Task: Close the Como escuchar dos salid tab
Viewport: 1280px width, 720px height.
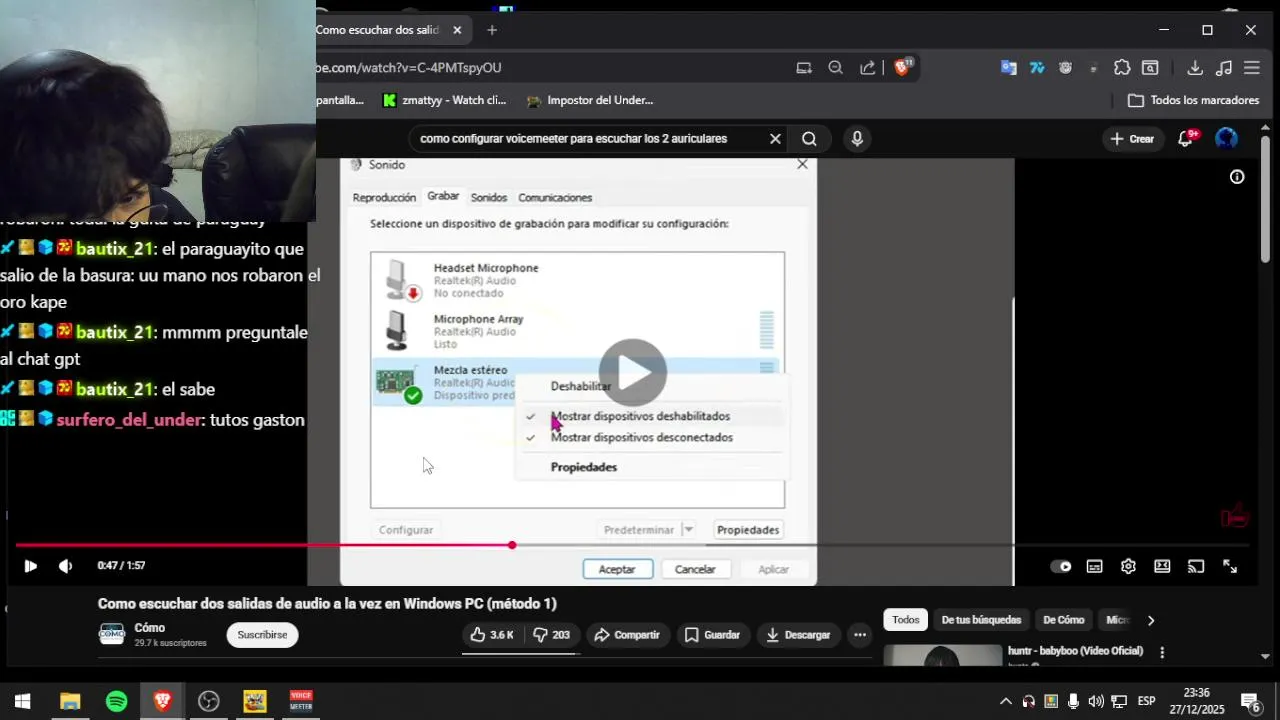Action: click(457, 30)
